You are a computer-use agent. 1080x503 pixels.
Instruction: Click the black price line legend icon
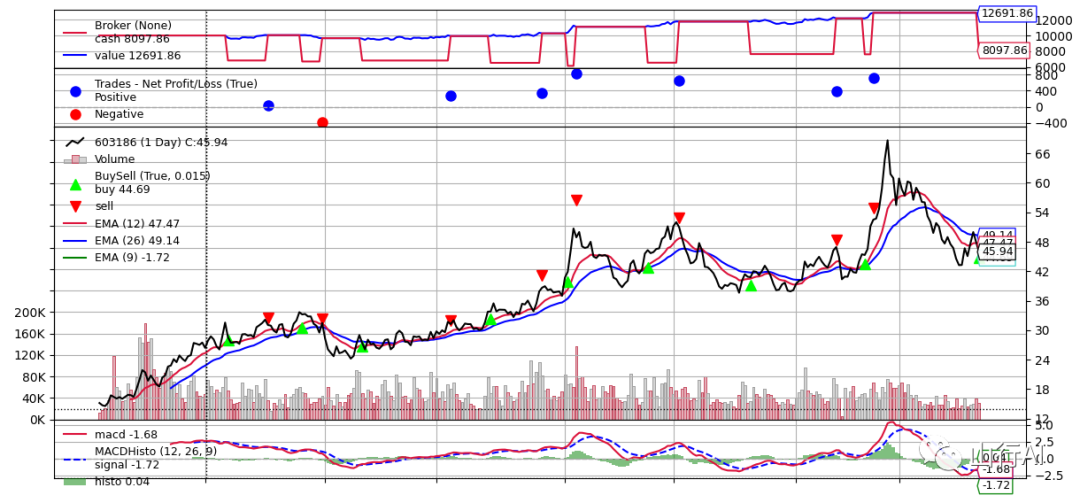(75, 142)
